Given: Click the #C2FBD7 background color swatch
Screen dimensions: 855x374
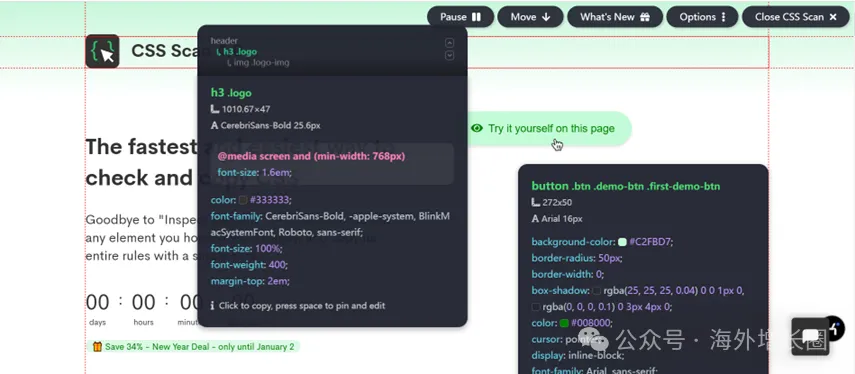Looking at the screenshot, I should point(623,242).
